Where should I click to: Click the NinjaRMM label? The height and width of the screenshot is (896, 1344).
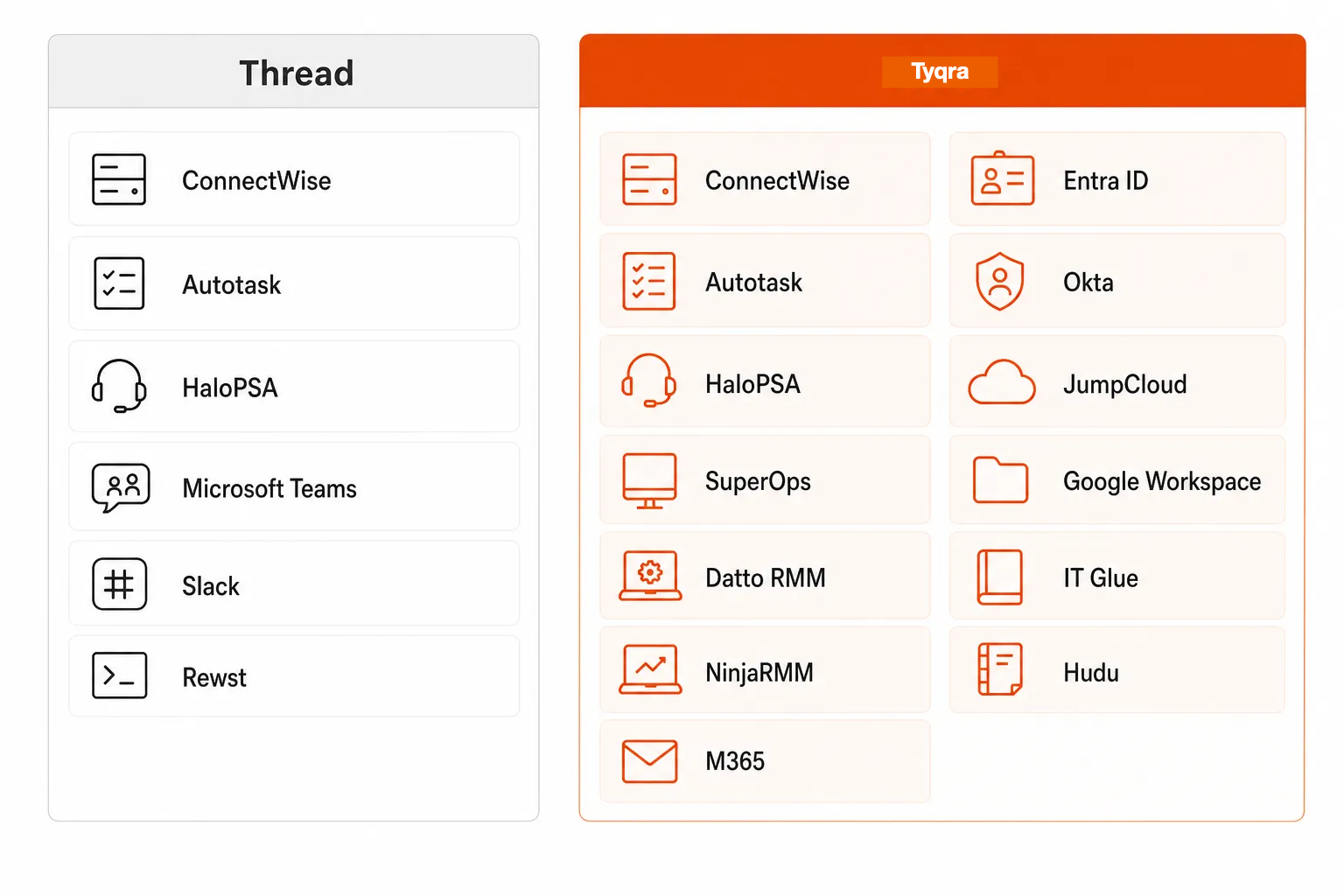coord(759,673)
